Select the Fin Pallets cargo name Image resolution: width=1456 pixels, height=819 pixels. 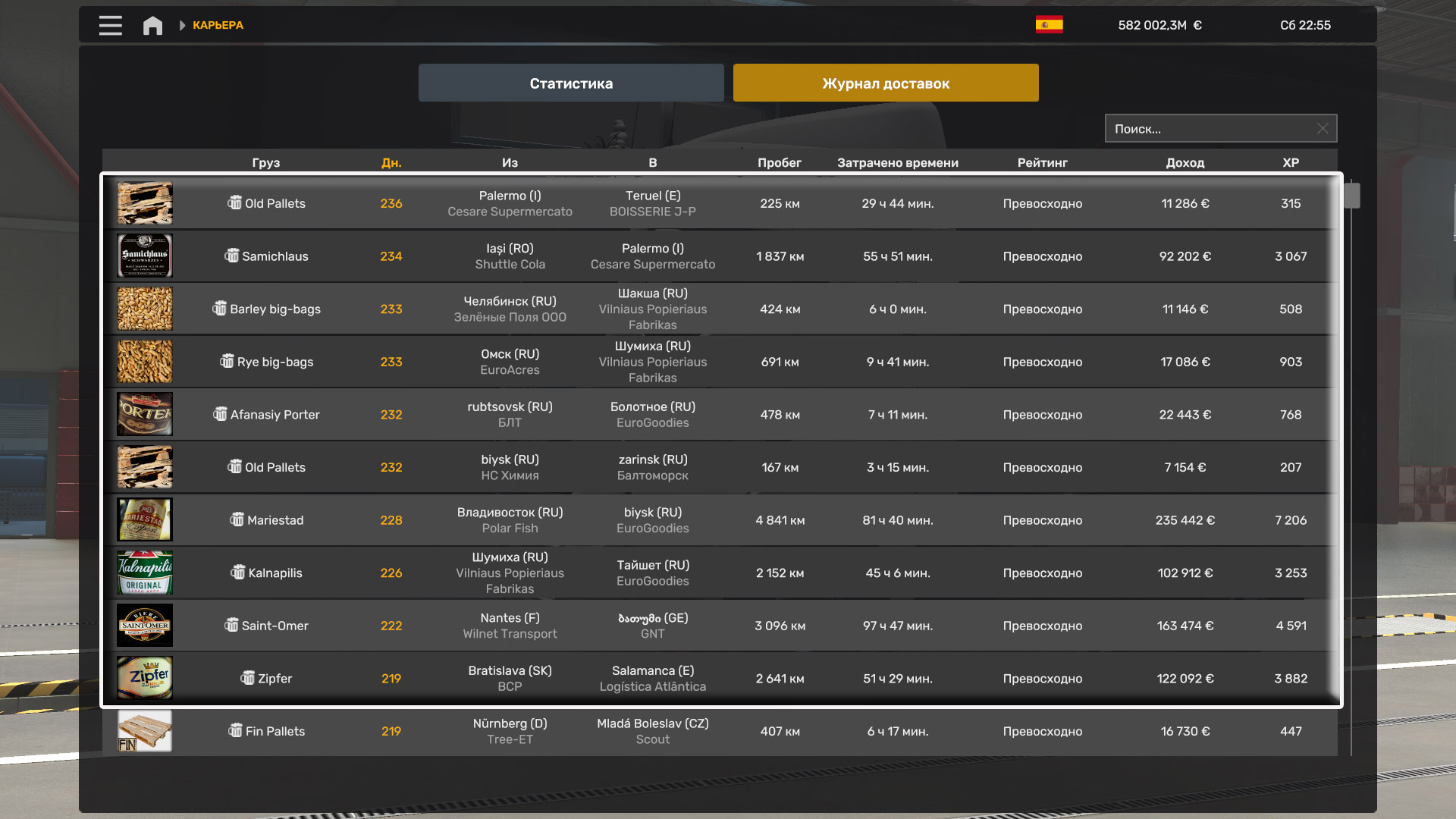tap(275, 731)
